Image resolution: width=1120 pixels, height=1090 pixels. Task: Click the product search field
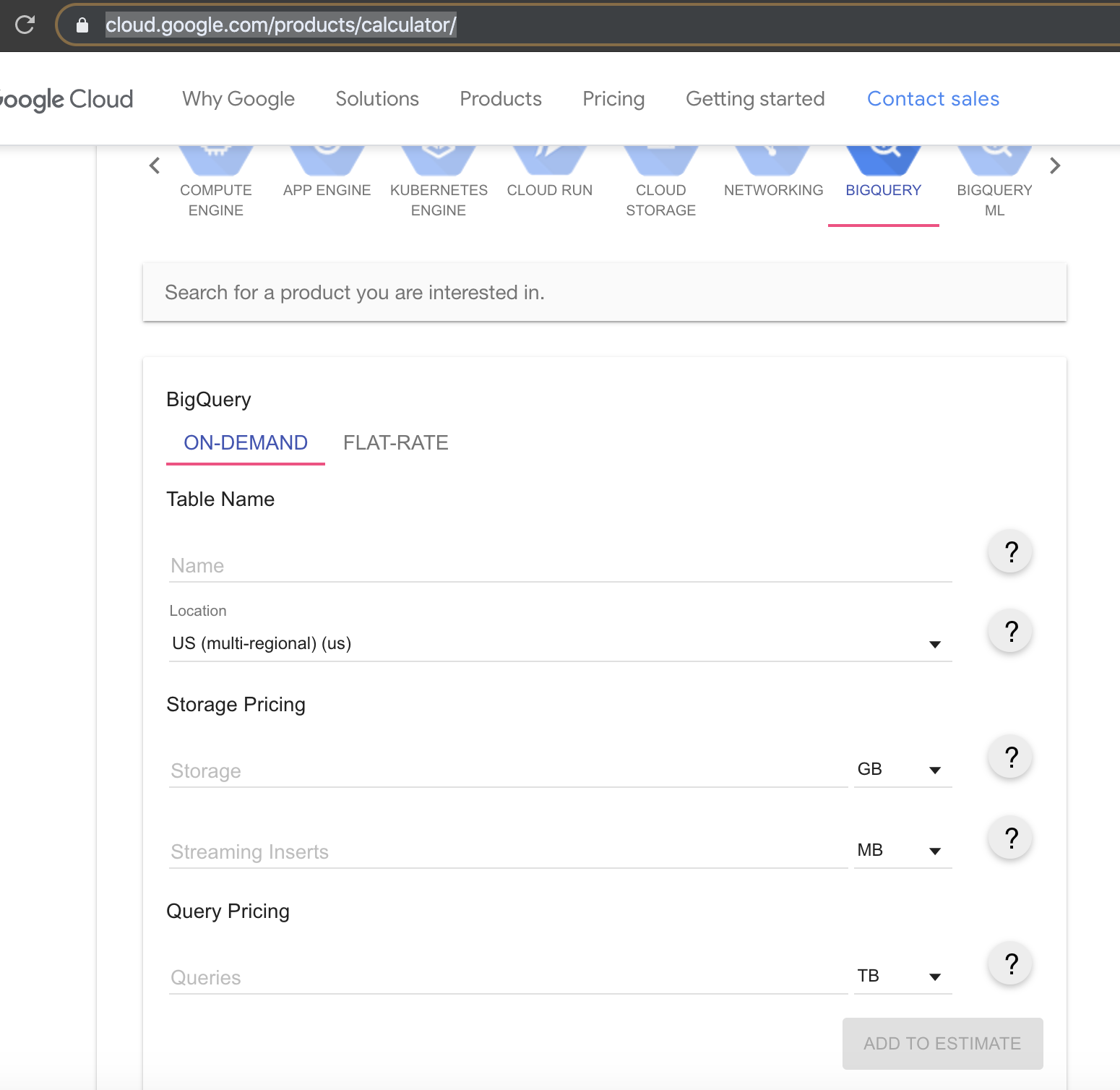[x=604, y=292]
